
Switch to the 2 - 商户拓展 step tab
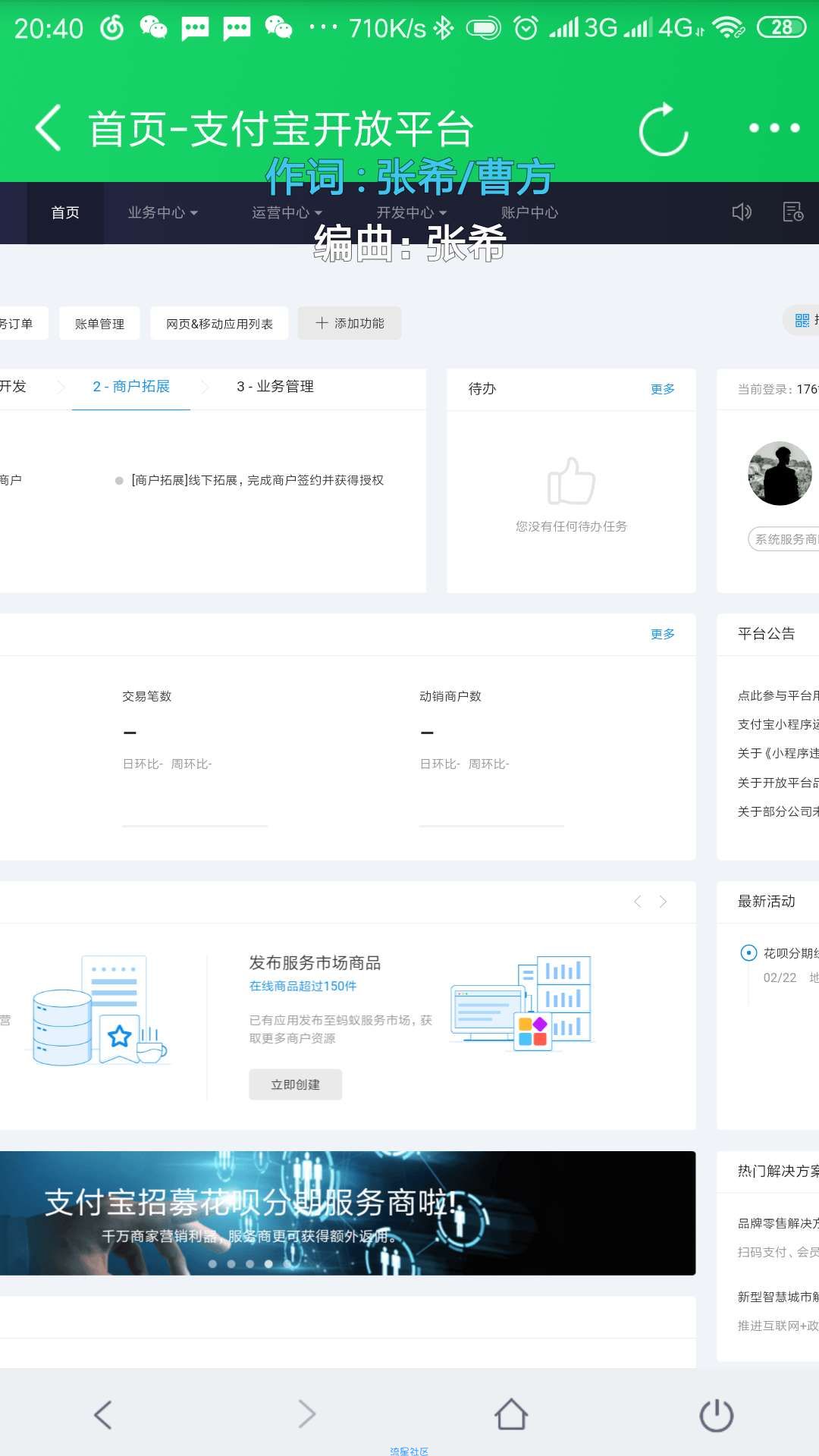131,387
